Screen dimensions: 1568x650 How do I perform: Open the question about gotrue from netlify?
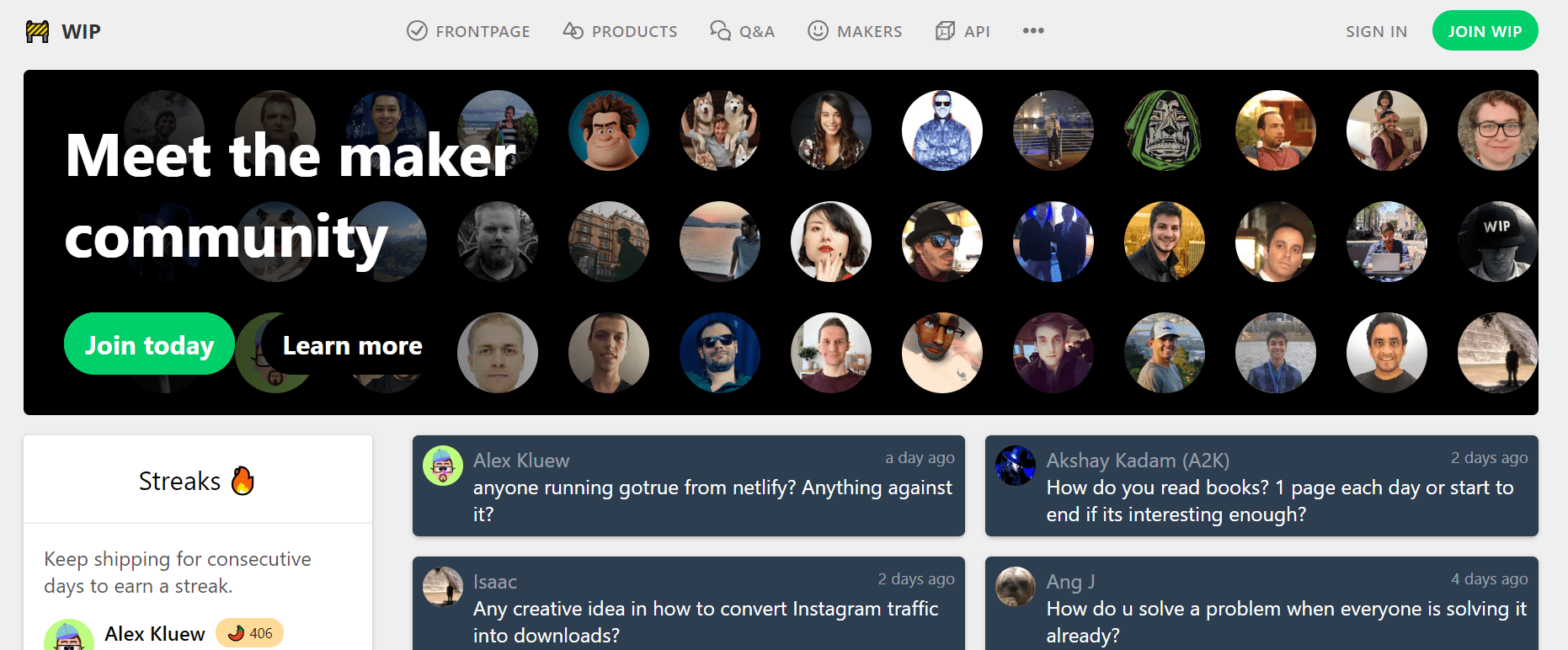tap(712, 501)
